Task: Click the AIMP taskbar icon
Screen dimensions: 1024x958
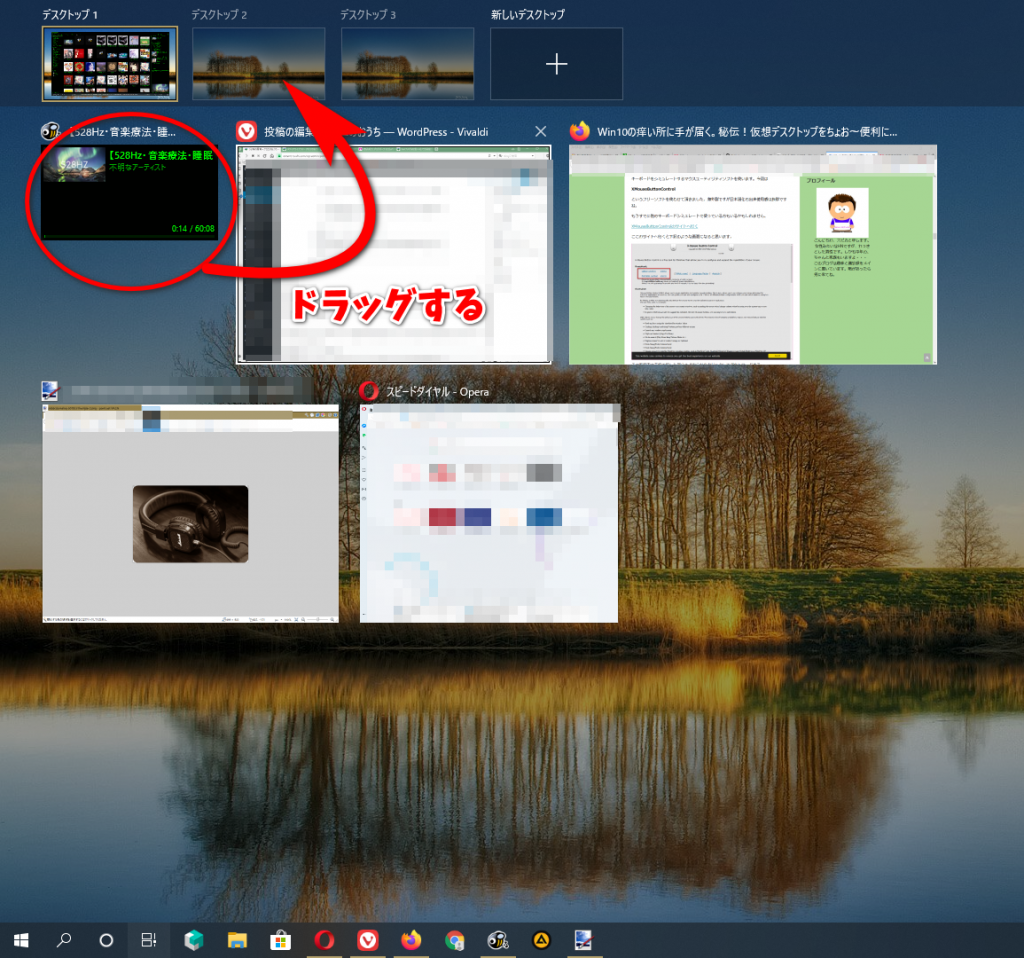Action: tap(541, 939)
